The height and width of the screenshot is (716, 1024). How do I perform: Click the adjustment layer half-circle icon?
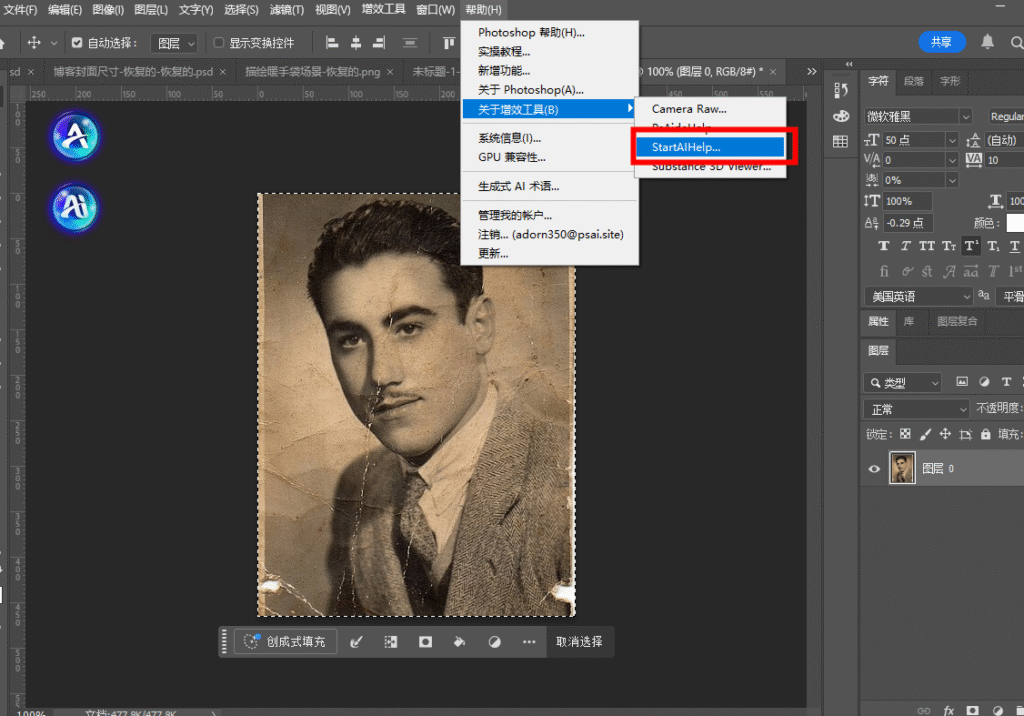click(x=494, y=642)
